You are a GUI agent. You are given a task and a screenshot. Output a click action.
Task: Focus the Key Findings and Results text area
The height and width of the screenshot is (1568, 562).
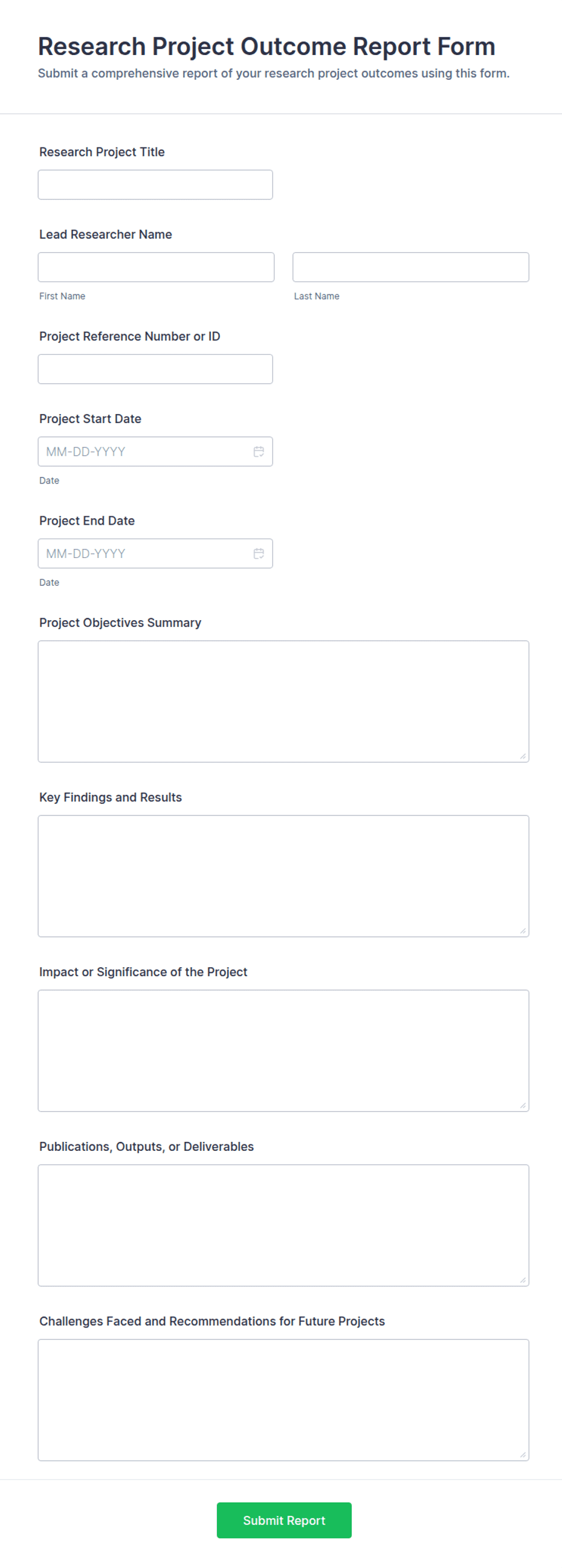(x=283, y=876)
